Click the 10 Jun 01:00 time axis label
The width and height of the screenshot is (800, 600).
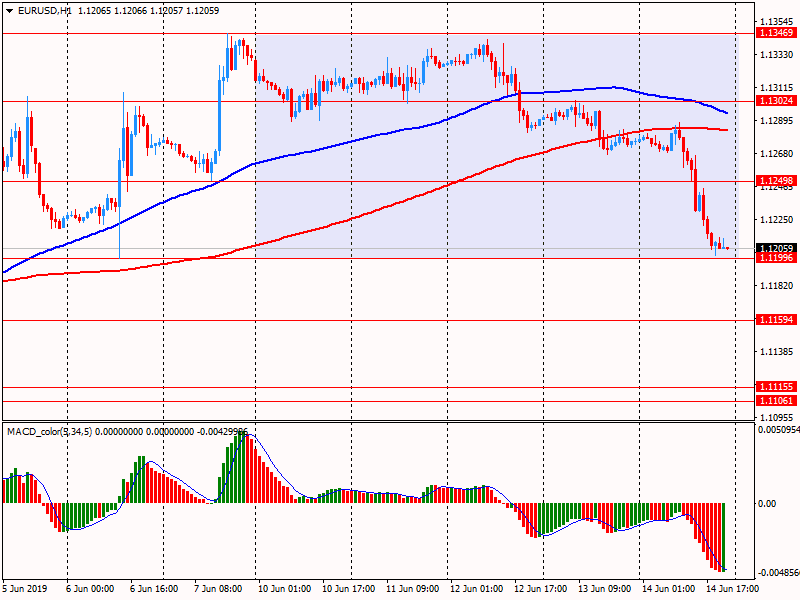[285, 589]
